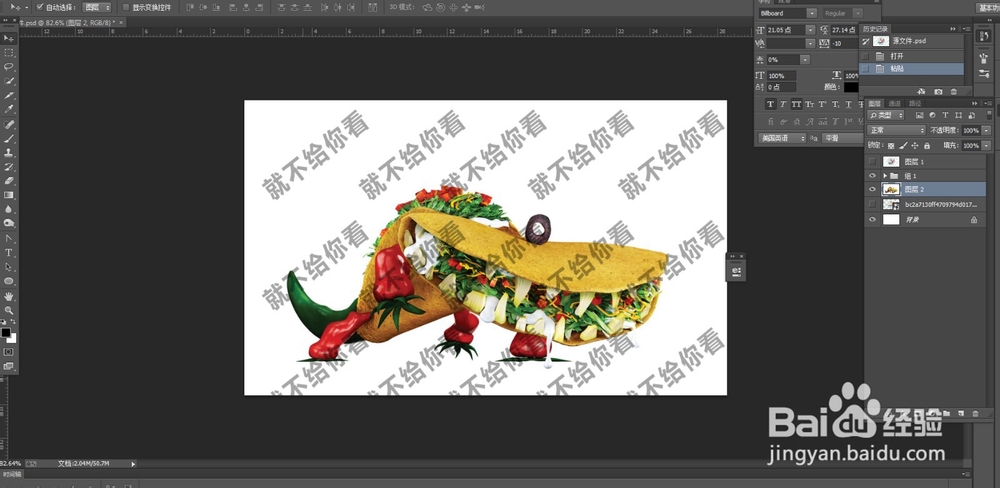Hide the 背景 background layer eye

(872, 219)
